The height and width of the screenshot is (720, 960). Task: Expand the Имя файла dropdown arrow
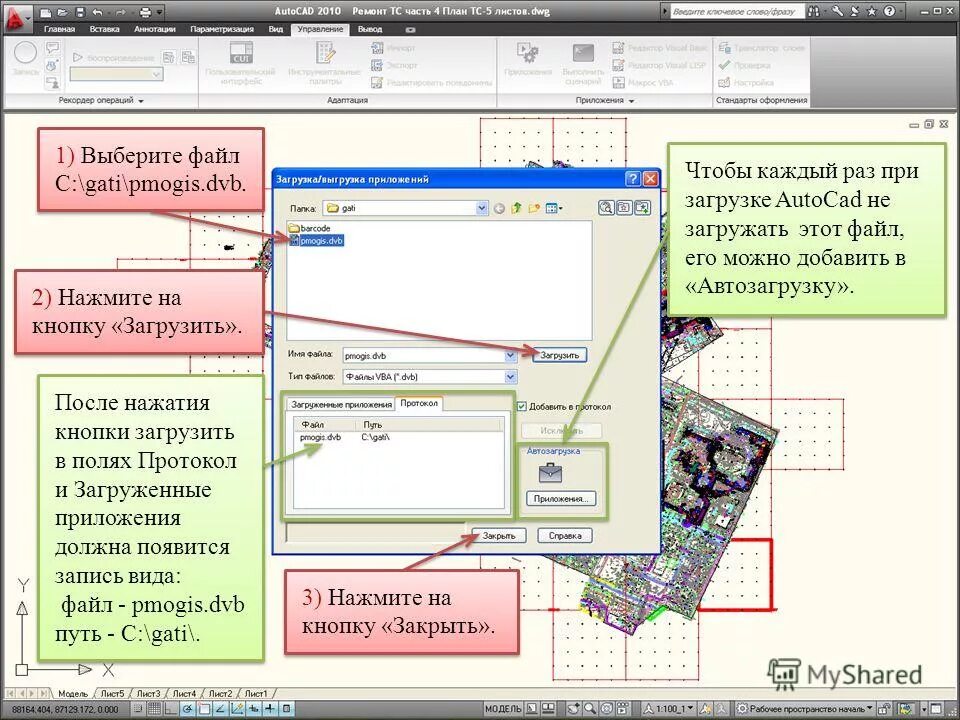tap(511, 356)
